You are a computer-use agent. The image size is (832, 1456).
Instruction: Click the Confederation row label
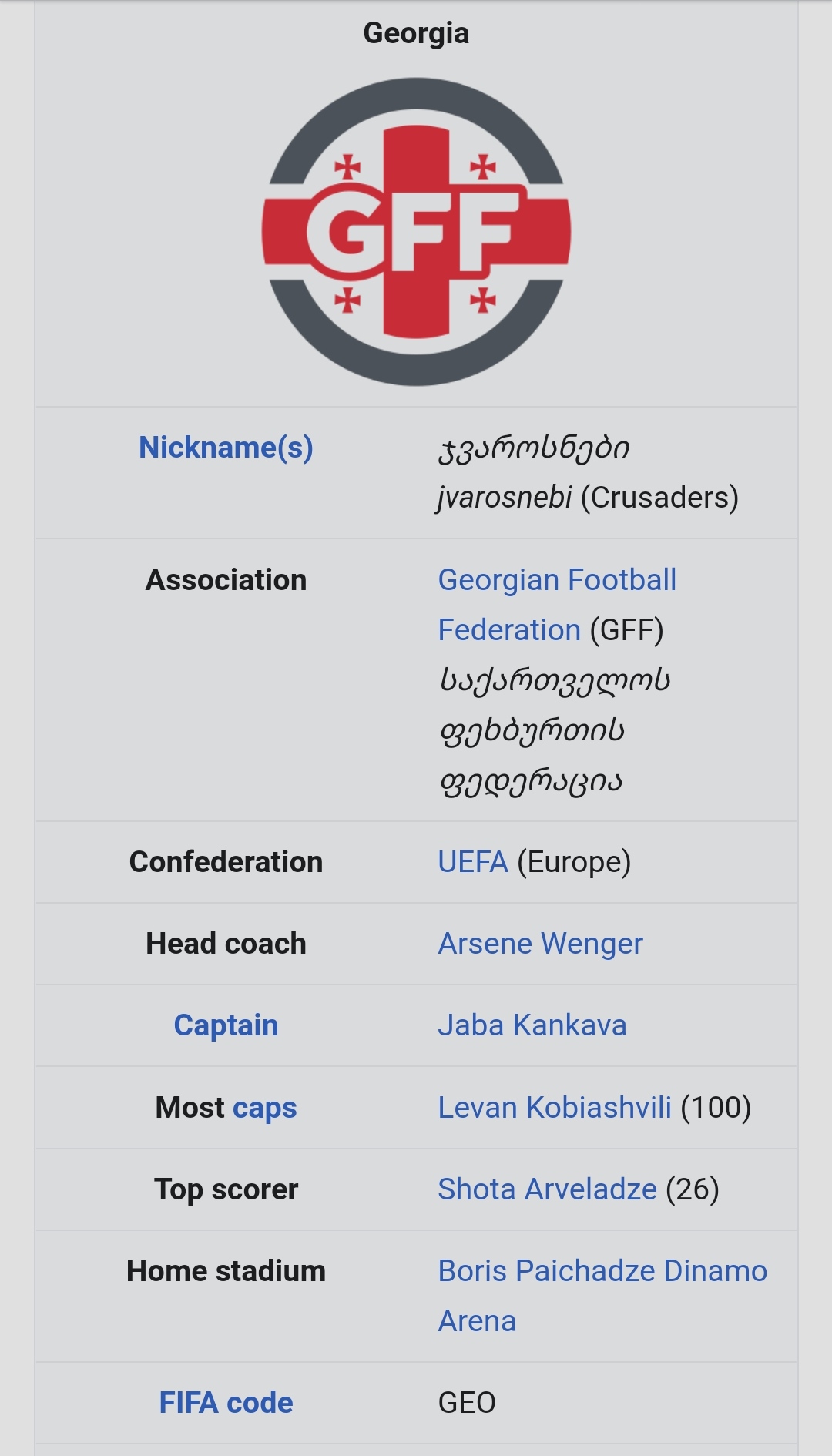(226, 862)
